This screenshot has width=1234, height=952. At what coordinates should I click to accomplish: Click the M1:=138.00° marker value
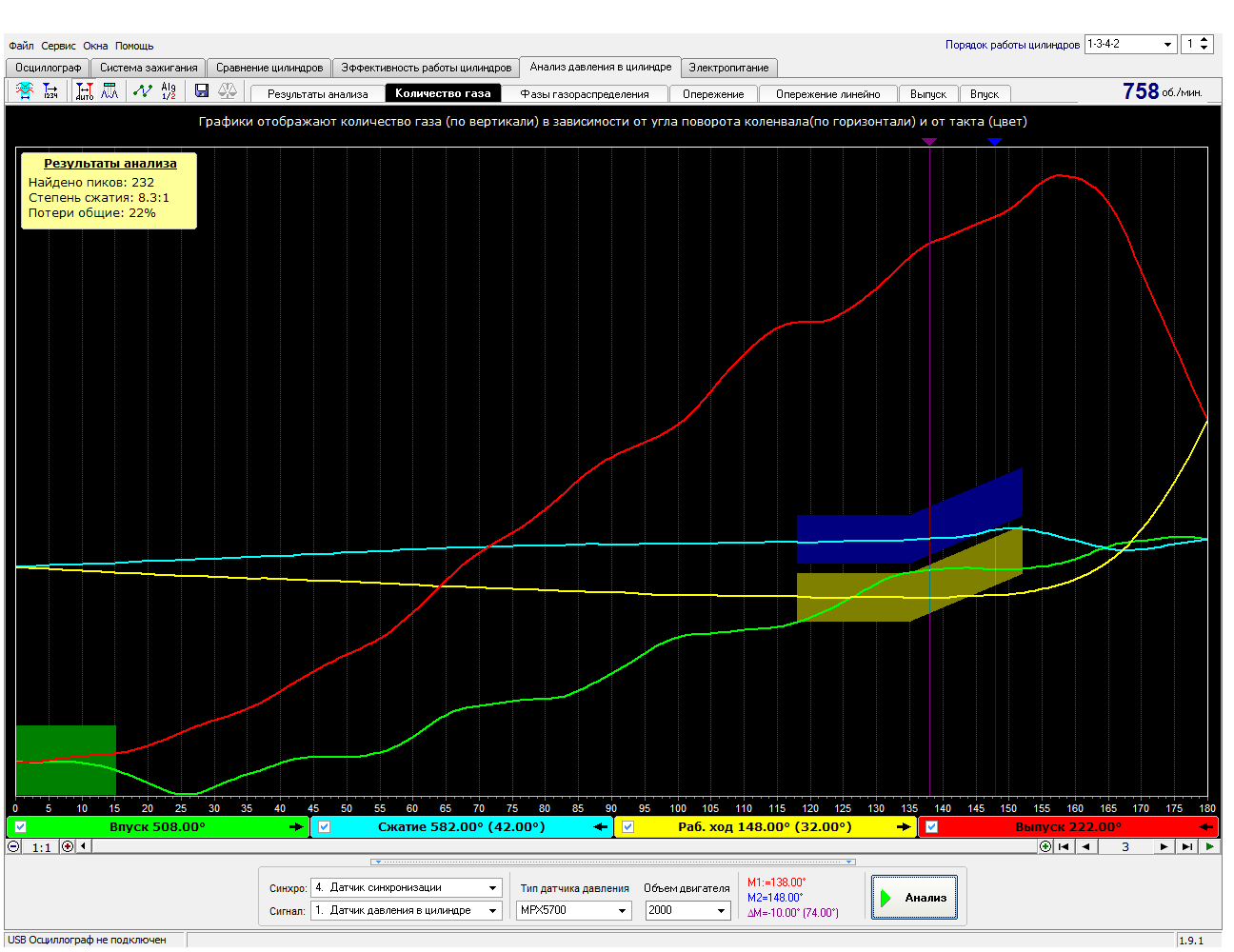[776, 883]
